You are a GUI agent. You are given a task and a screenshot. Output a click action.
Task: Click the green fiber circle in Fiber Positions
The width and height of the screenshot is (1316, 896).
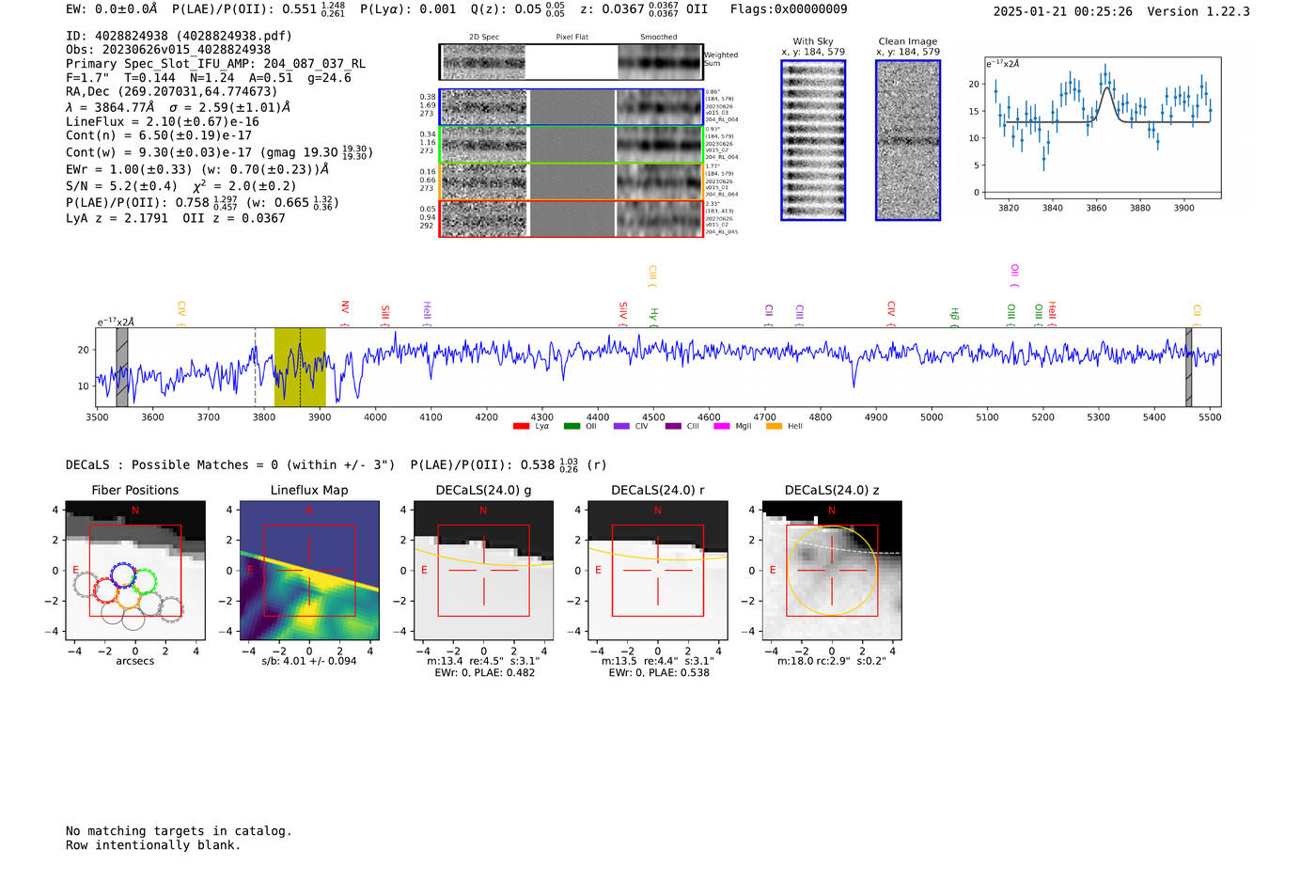pyautogui.click(x=144, y=580)
